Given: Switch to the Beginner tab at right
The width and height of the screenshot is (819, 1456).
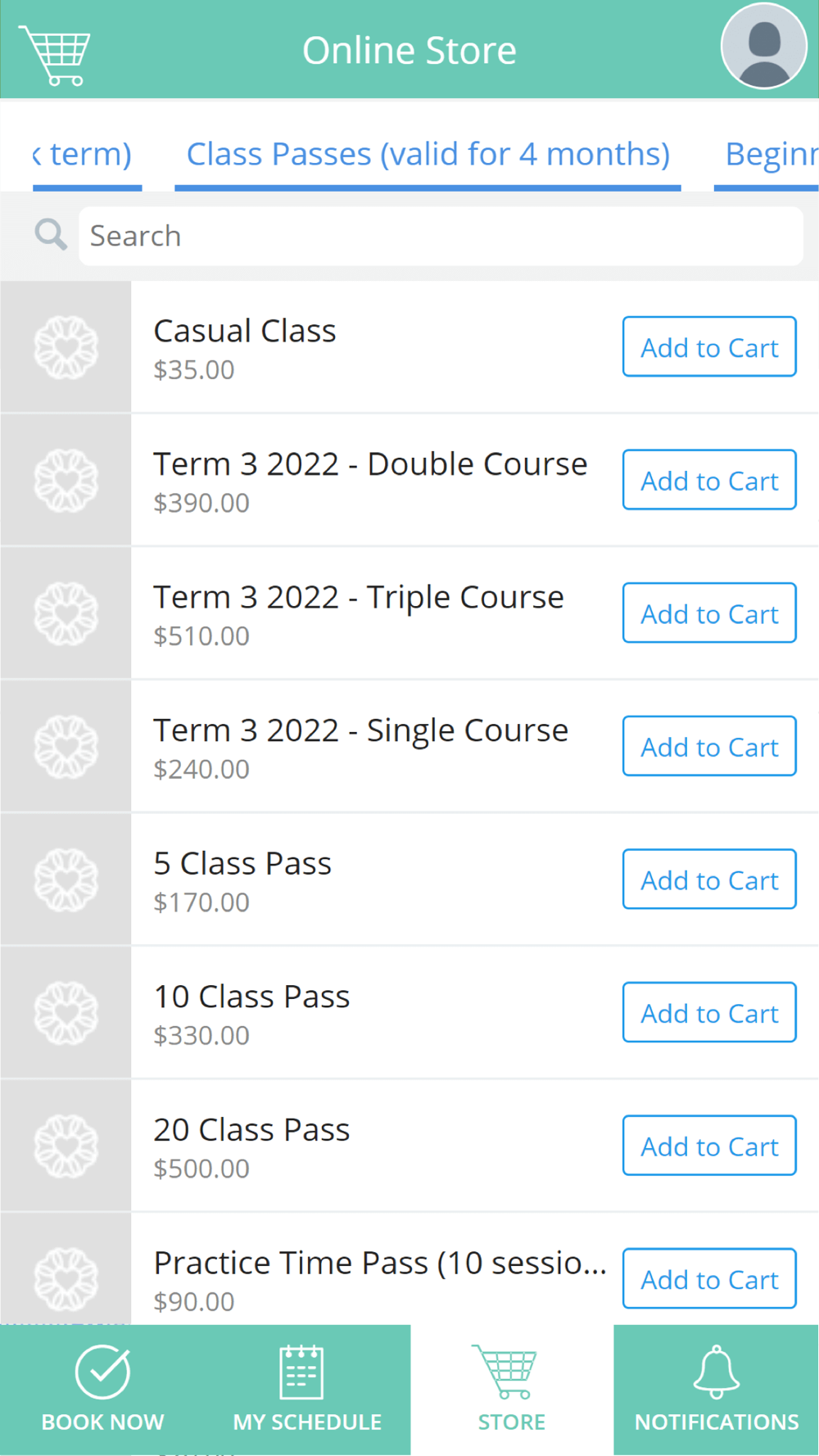Looking at the screenshot, I should click(770, 154).
